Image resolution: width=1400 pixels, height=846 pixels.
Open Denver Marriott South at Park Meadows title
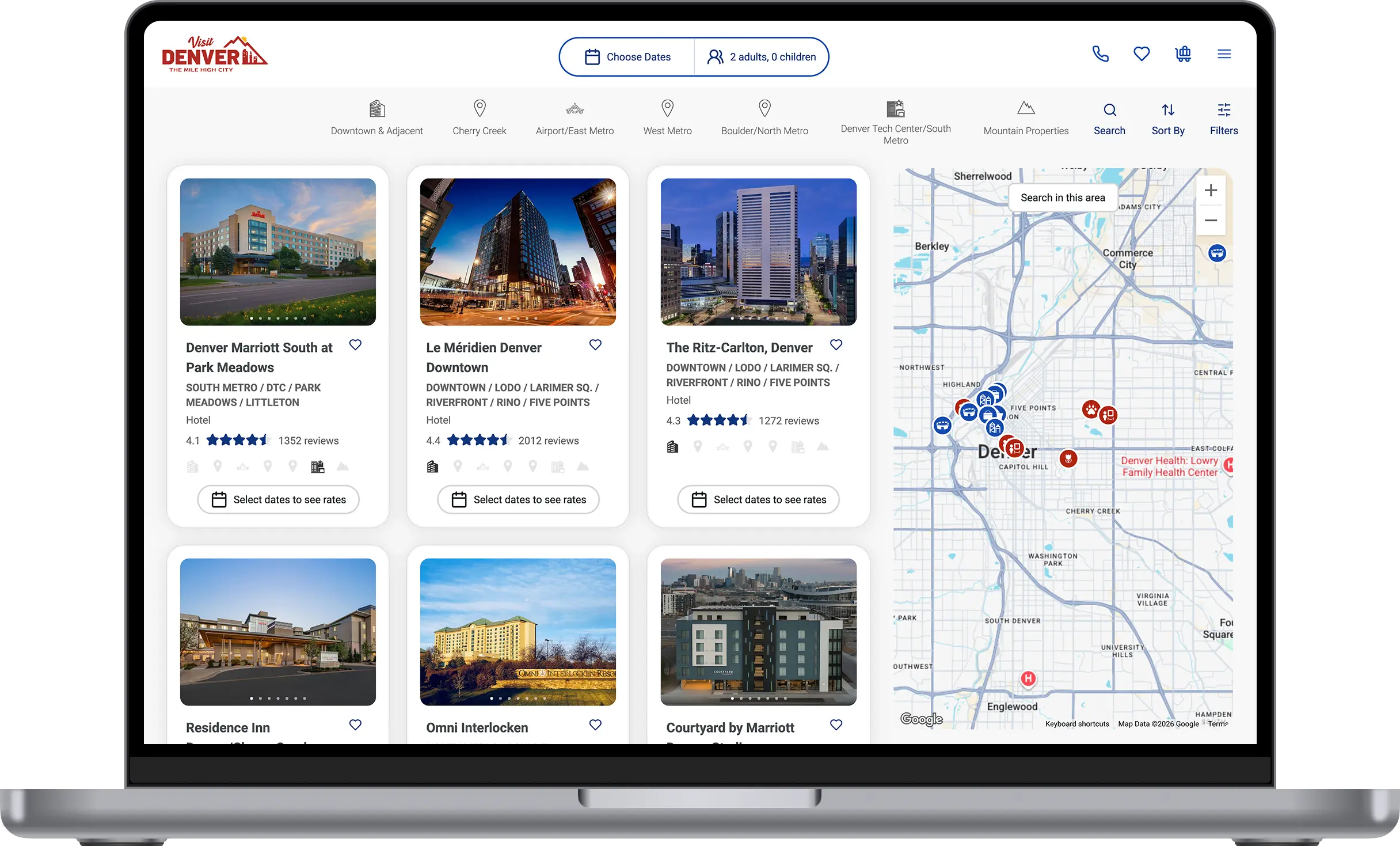click(x=259, y=358)
